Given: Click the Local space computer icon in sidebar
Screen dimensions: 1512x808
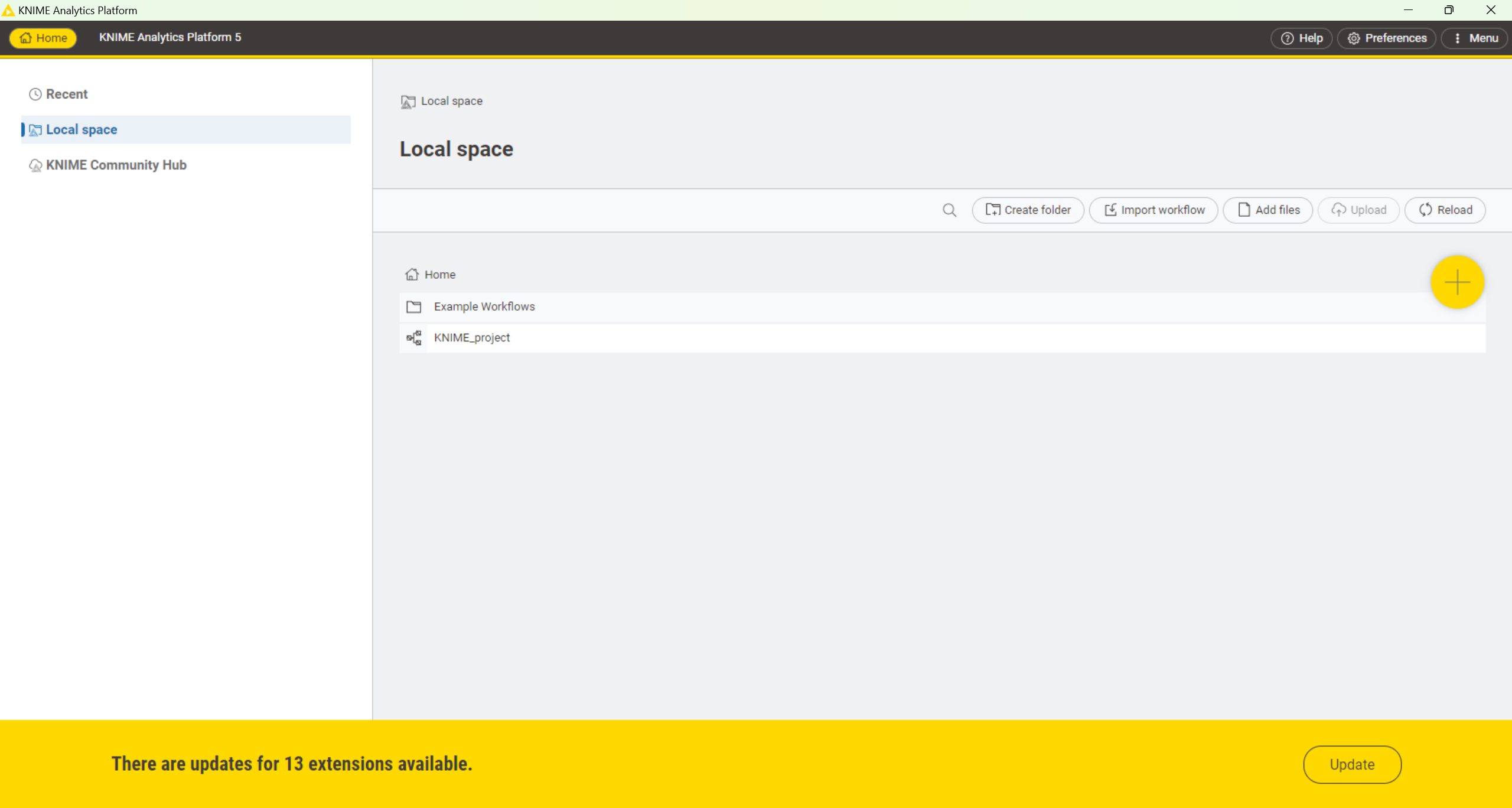Looking at the screenshot, I should coord(35,130).
